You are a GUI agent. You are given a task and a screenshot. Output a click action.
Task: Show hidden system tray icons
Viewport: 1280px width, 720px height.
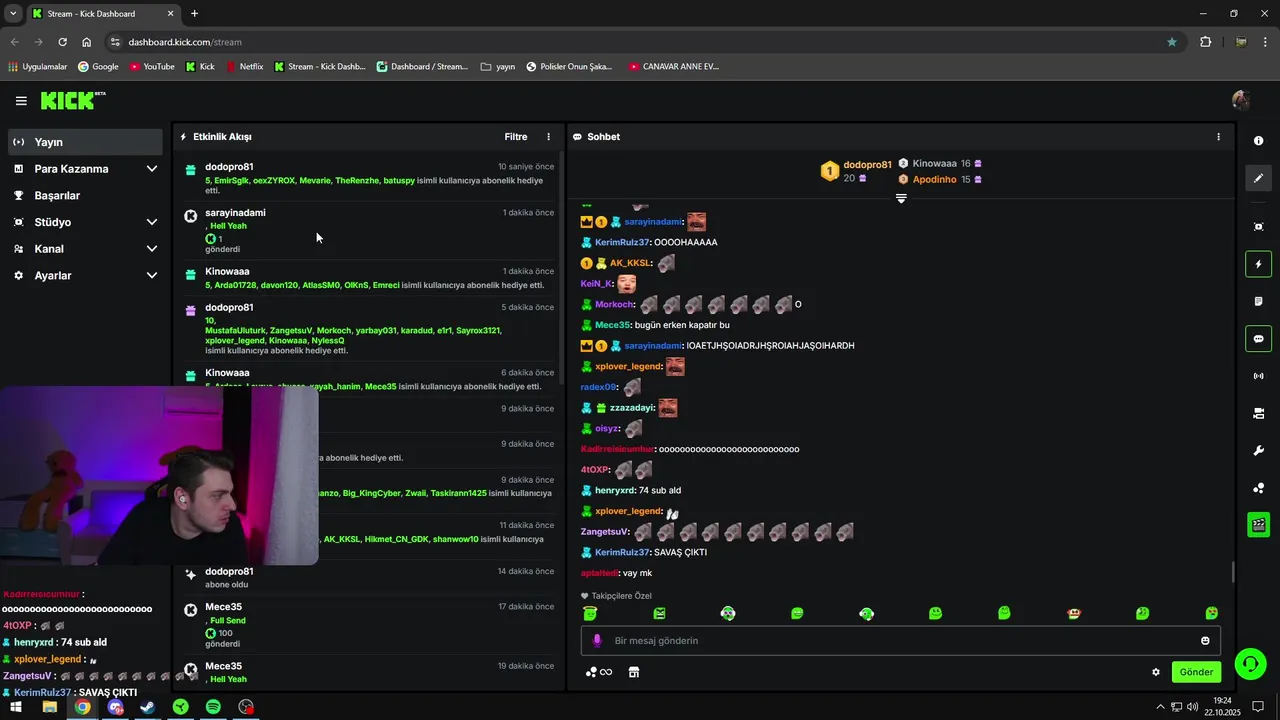pos(1160,707)
